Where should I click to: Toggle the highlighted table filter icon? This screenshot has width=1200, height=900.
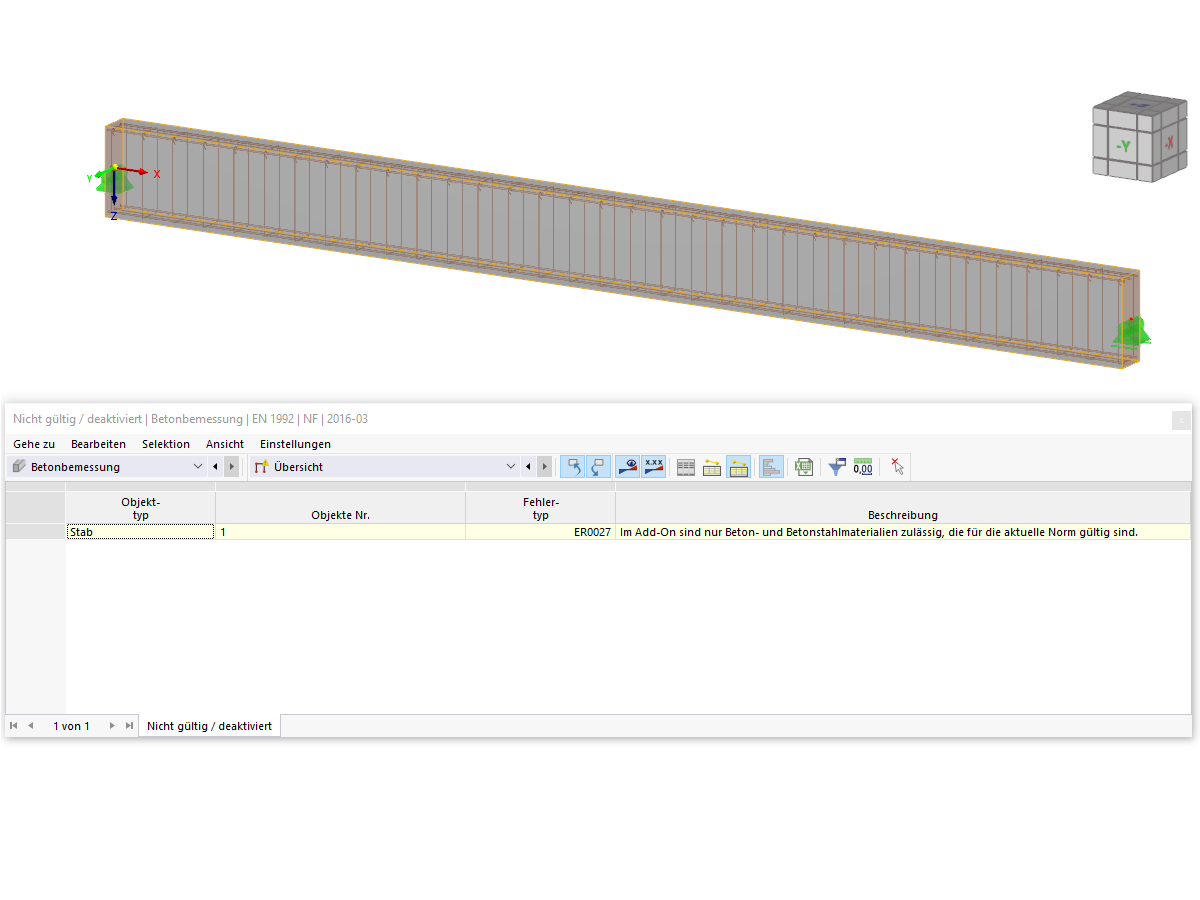tap(739, 467)
